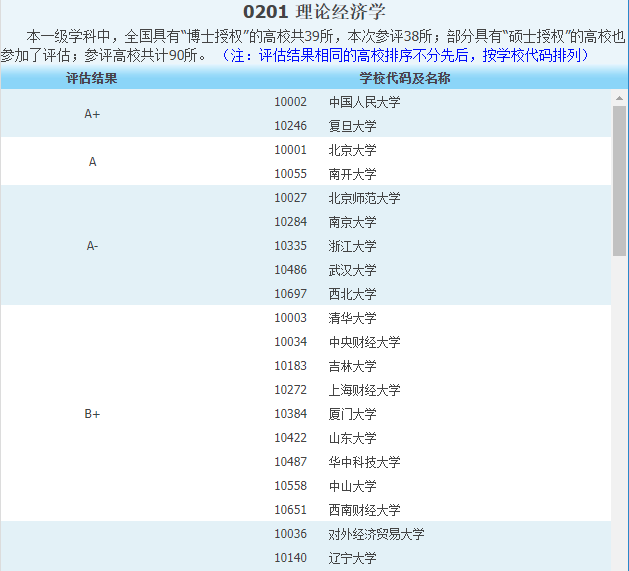Click school code 10272

(x=290, y=390)
